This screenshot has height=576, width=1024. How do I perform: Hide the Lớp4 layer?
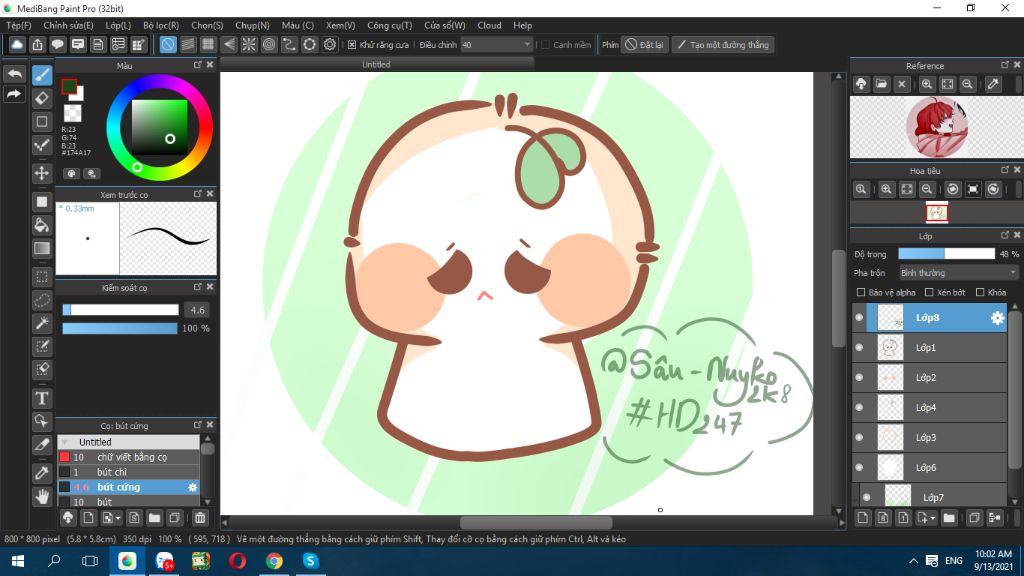click(859, 408)
